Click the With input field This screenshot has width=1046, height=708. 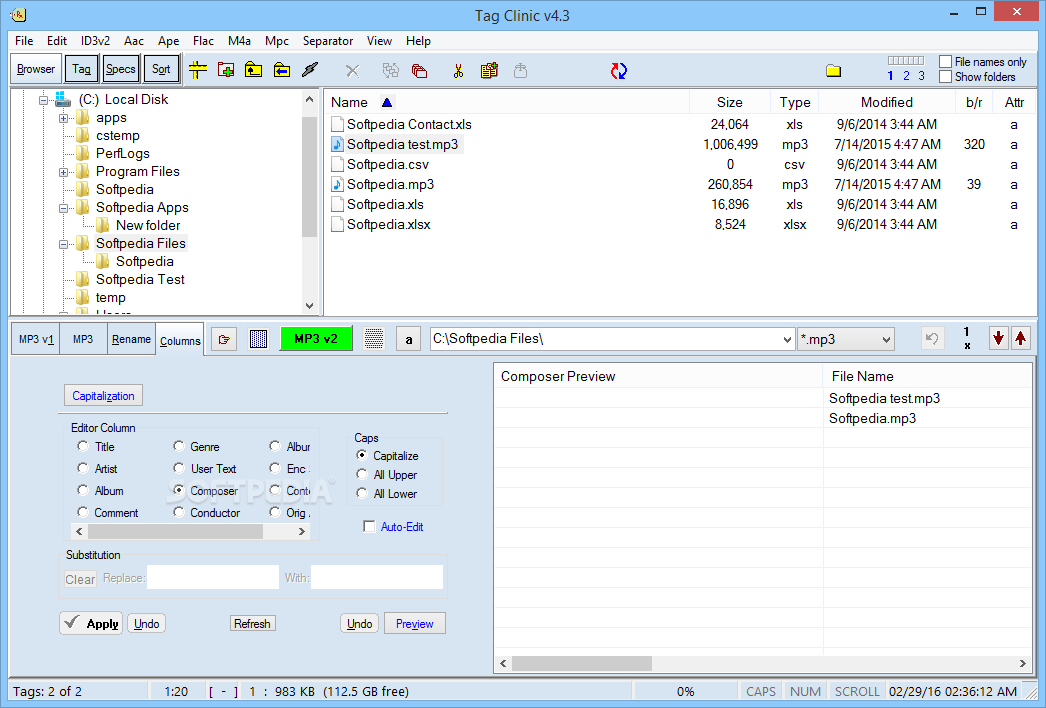coord(377,577)
